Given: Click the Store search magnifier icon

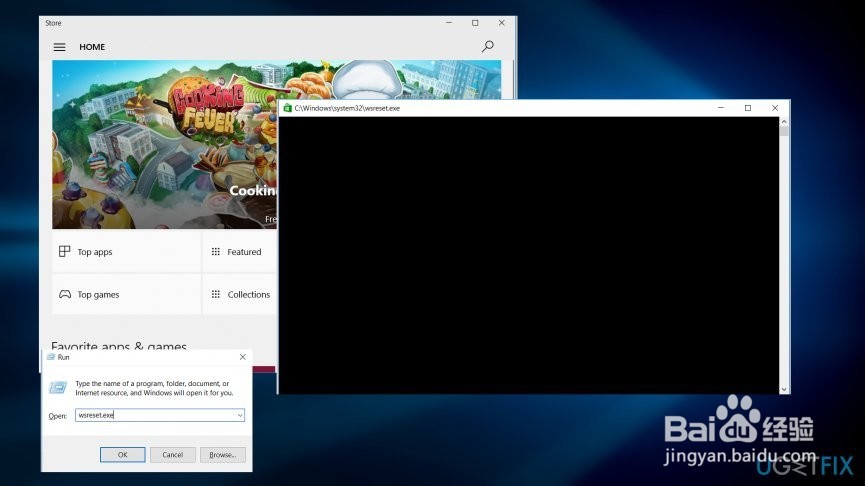Looking at the screenshot, I should (x=487, y=46).
